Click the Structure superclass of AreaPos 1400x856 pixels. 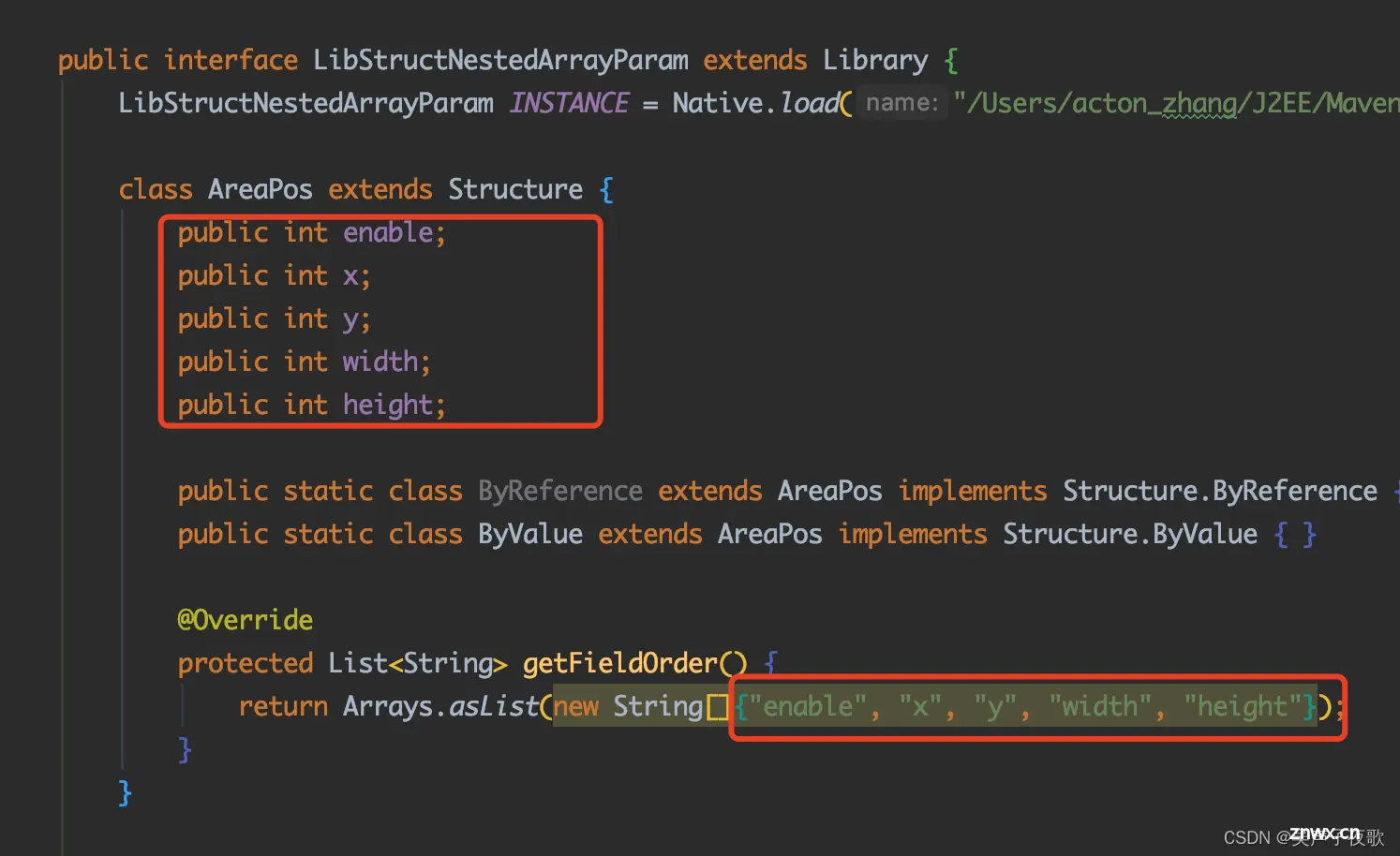click(515, 189)
